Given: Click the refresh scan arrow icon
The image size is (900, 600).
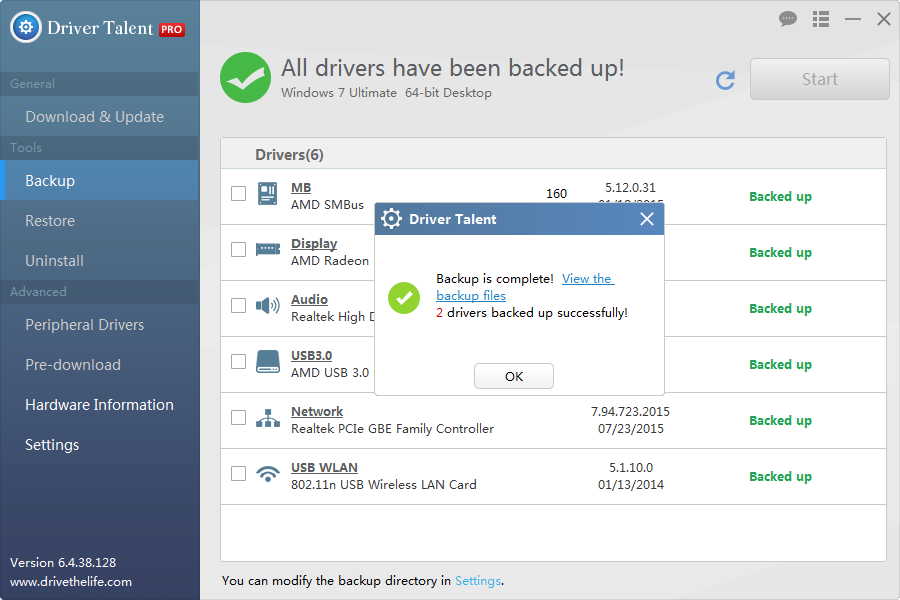Looking at the screenshot, I should point(726,80).
